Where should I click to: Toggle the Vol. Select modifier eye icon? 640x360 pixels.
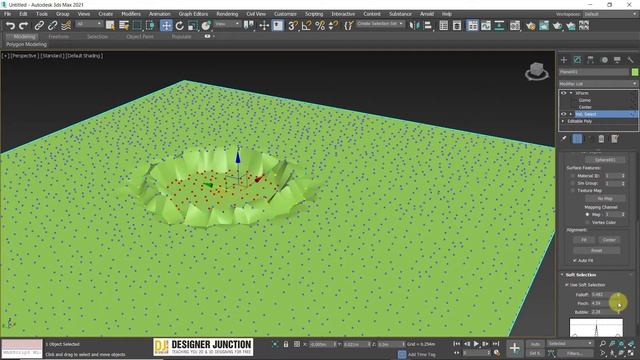(x=564, y=114)
